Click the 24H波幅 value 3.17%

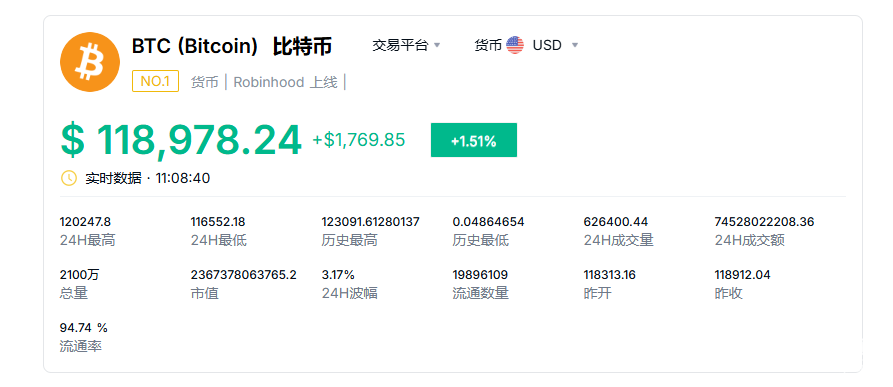[x=338, y=275]
